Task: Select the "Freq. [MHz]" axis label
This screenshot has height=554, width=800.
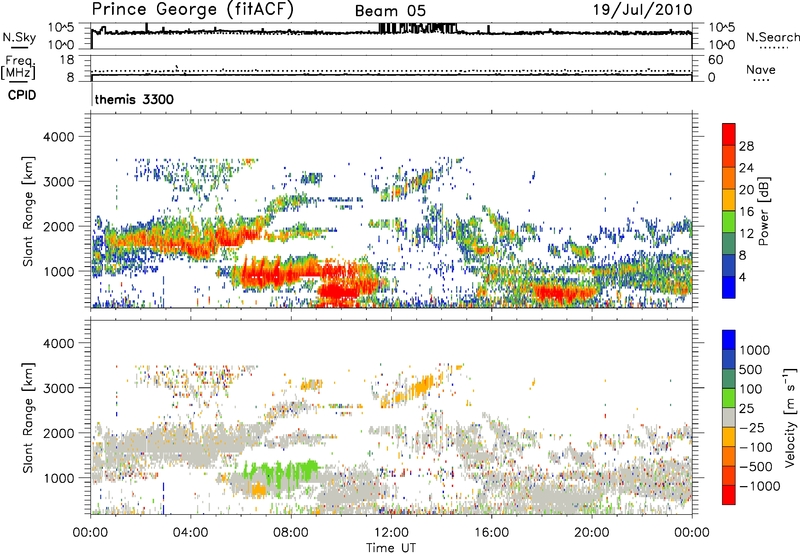Action: click(x=18, y=68)
